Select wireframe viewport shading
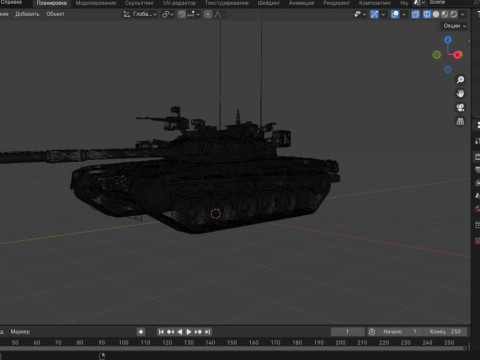 (x=427, y=14)
